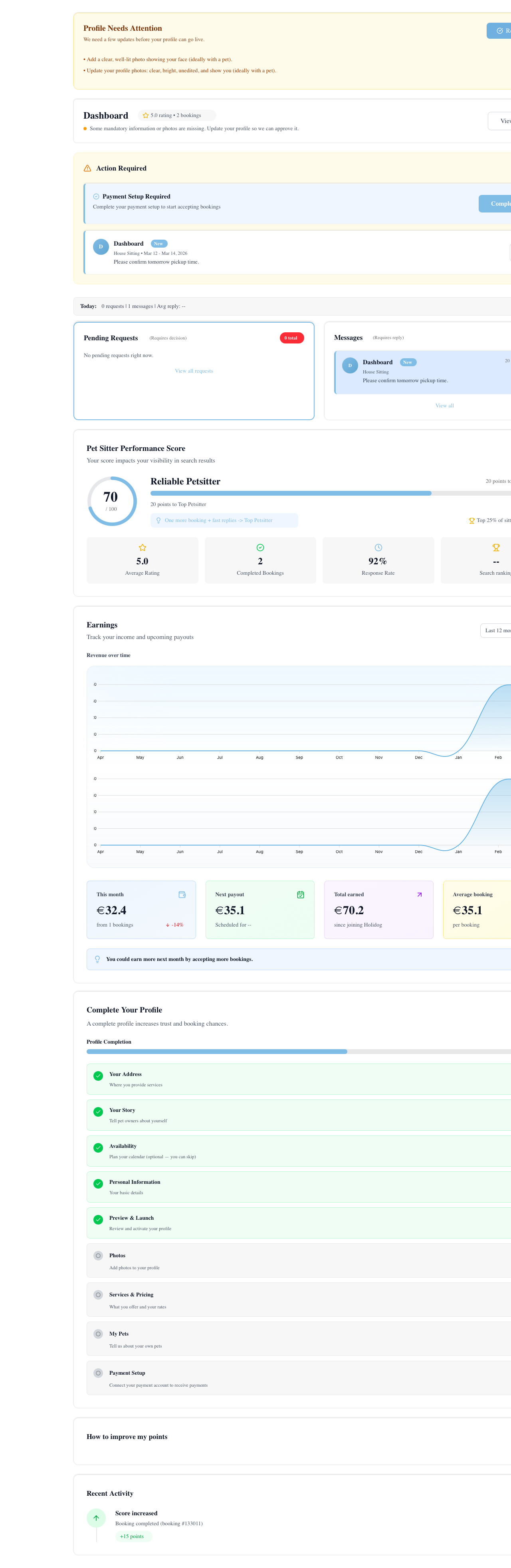
Task: Open the Services & Pricing profile step
Action: click(298, 1300)
